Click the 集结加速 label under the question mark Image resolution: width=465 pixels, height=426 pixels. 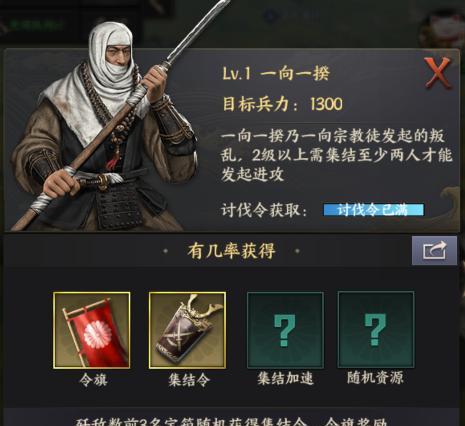coord(285,379)
